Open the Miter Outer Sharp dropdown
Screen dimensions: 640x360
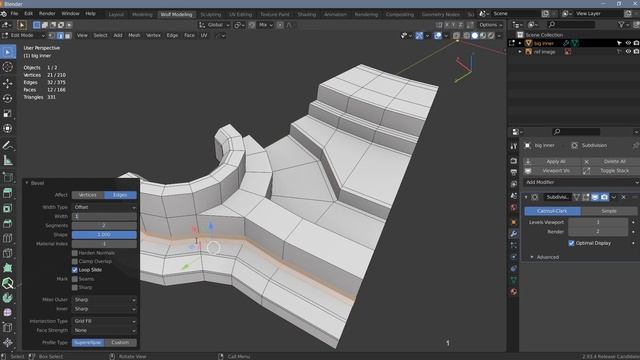tap(104, 300)
